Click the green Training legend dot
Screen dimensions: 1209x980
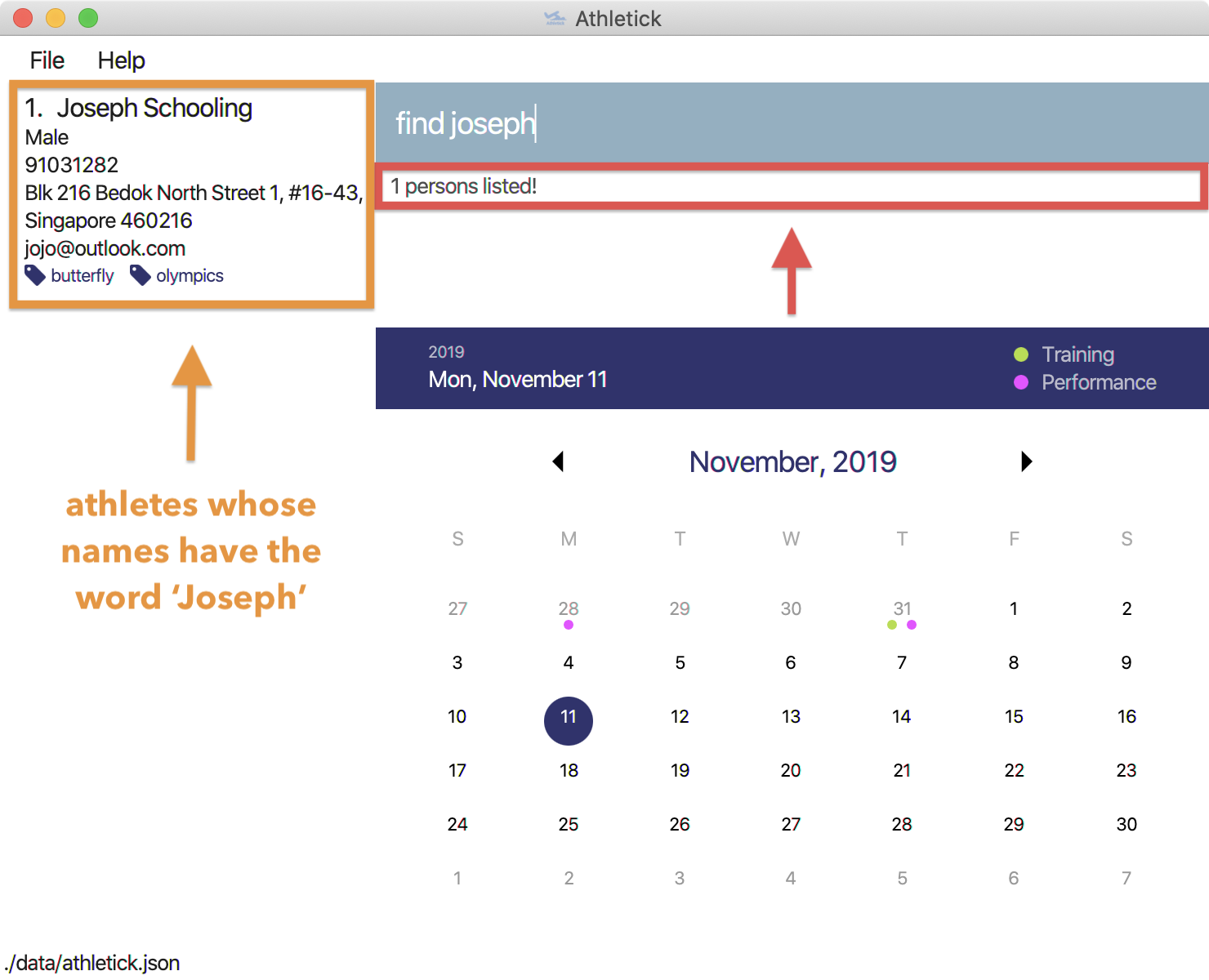coord(1021,354)
